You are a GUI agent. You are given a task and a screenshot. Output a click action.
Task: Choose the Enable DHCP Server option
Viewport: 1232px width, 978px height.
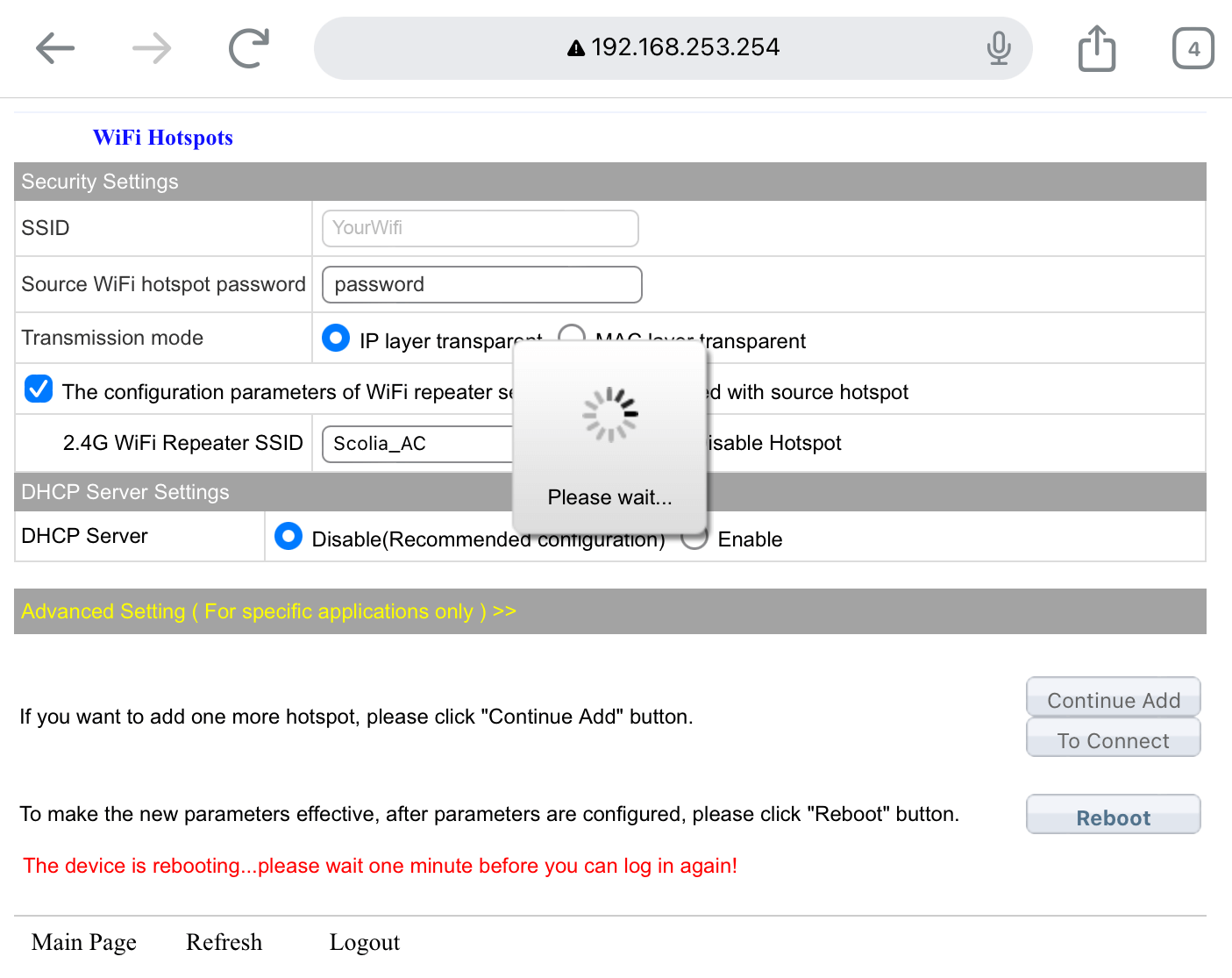(x=694, y=539)
